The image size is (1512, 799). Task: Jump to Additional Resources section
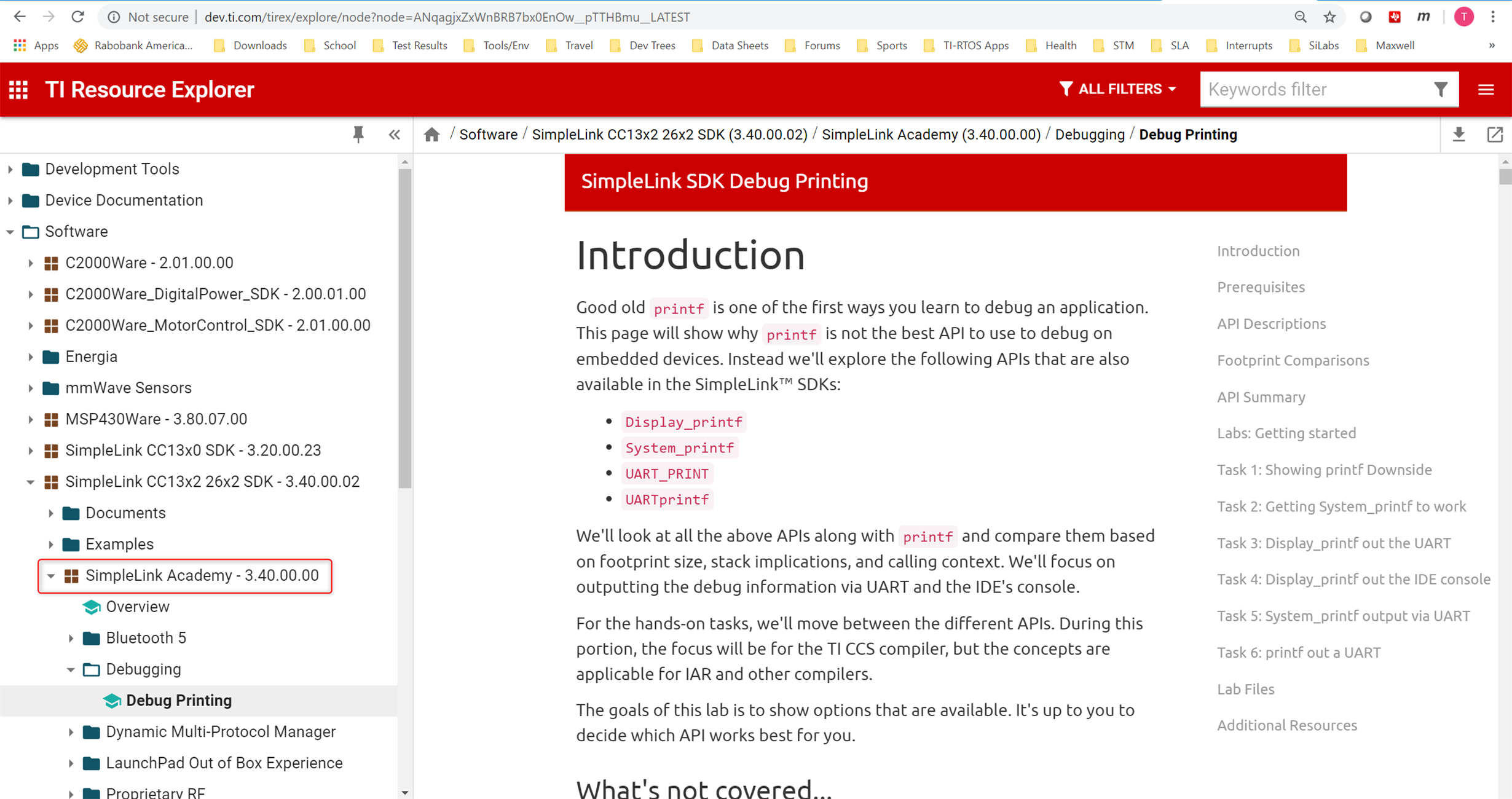point(1287,725)
